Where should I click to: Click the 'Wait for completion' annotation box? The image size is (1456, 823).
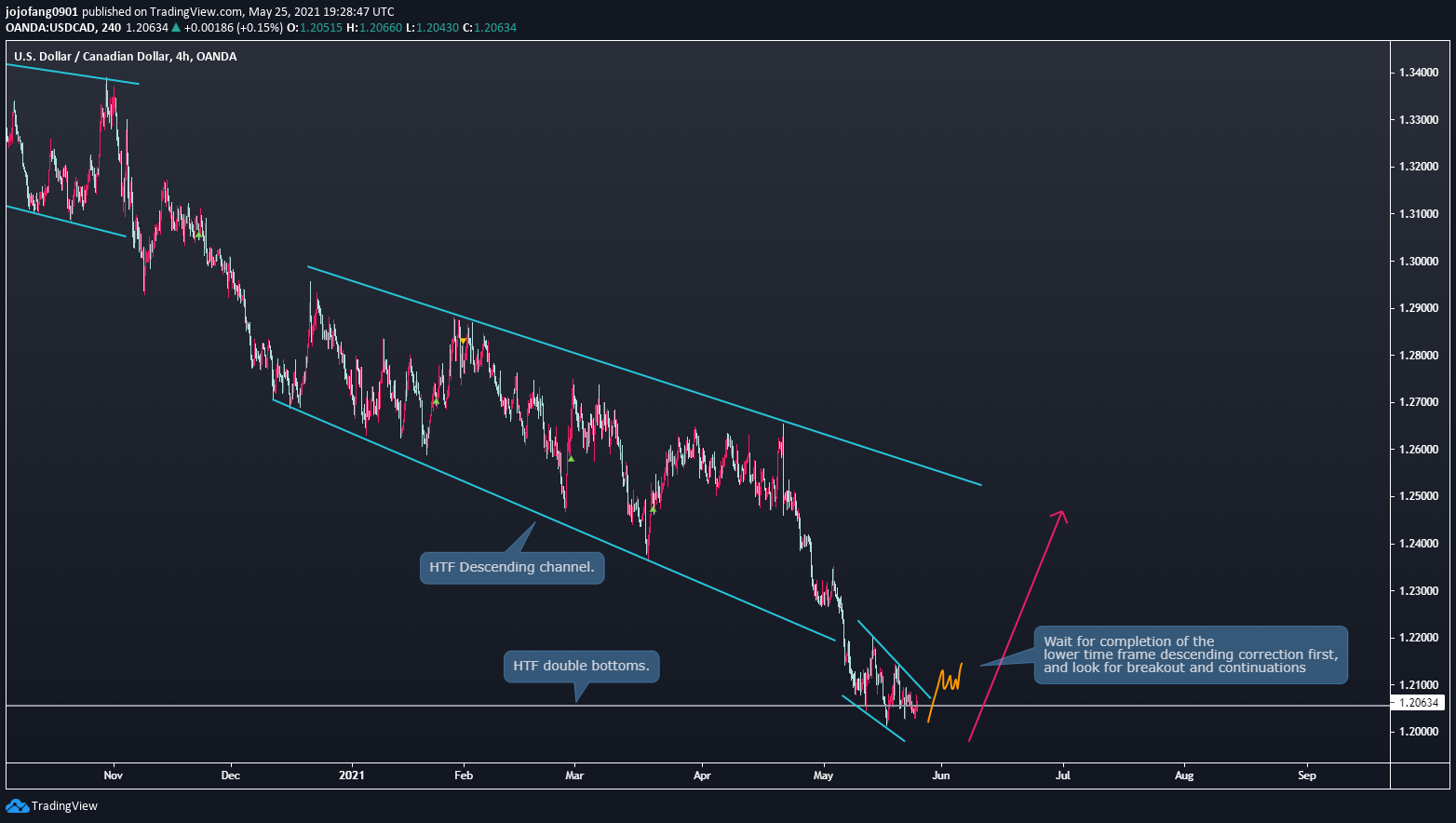(1190, 654)
